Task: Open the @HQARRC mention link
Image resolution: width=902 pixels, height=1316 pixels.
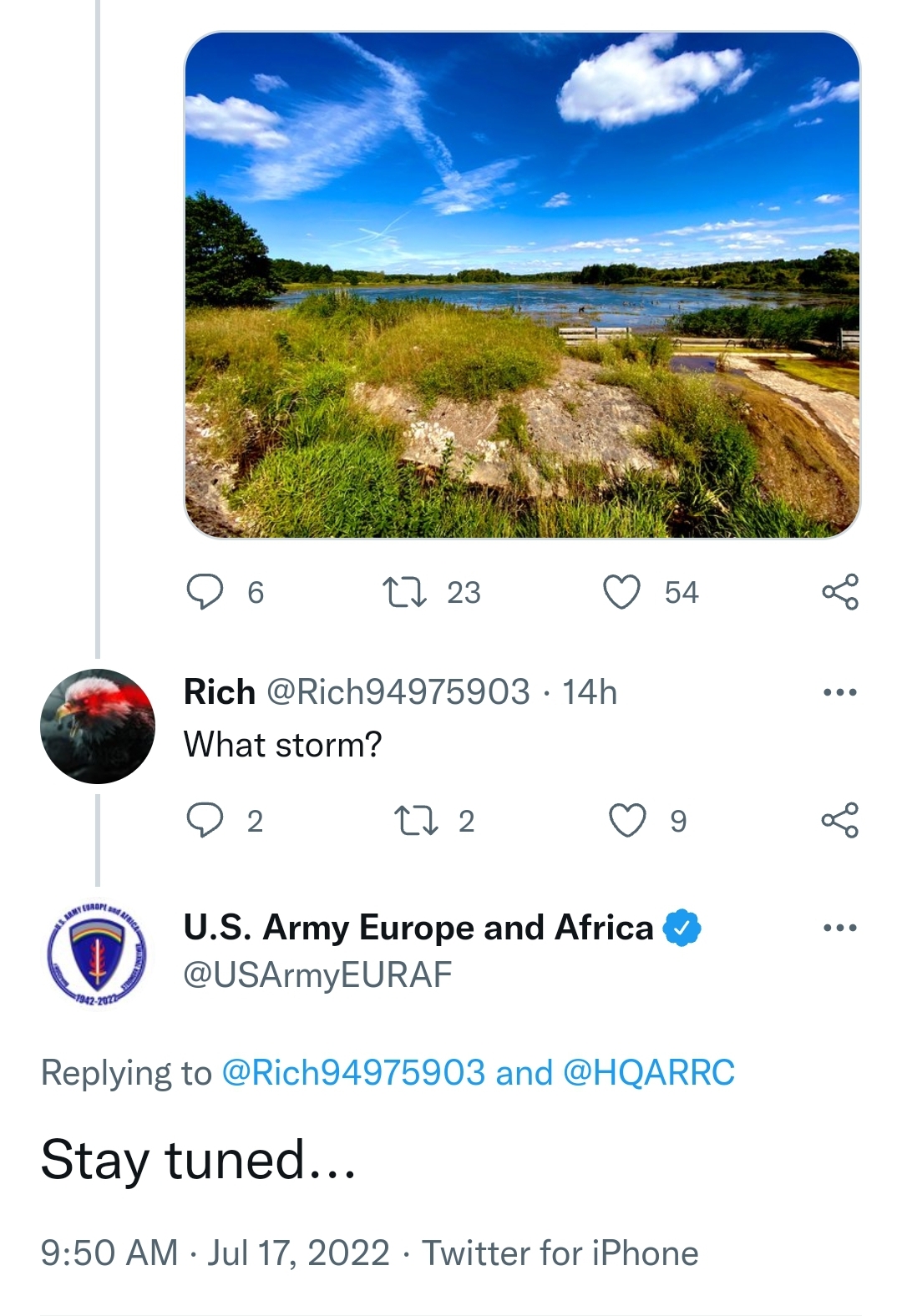Action: tap(649, 1073)
